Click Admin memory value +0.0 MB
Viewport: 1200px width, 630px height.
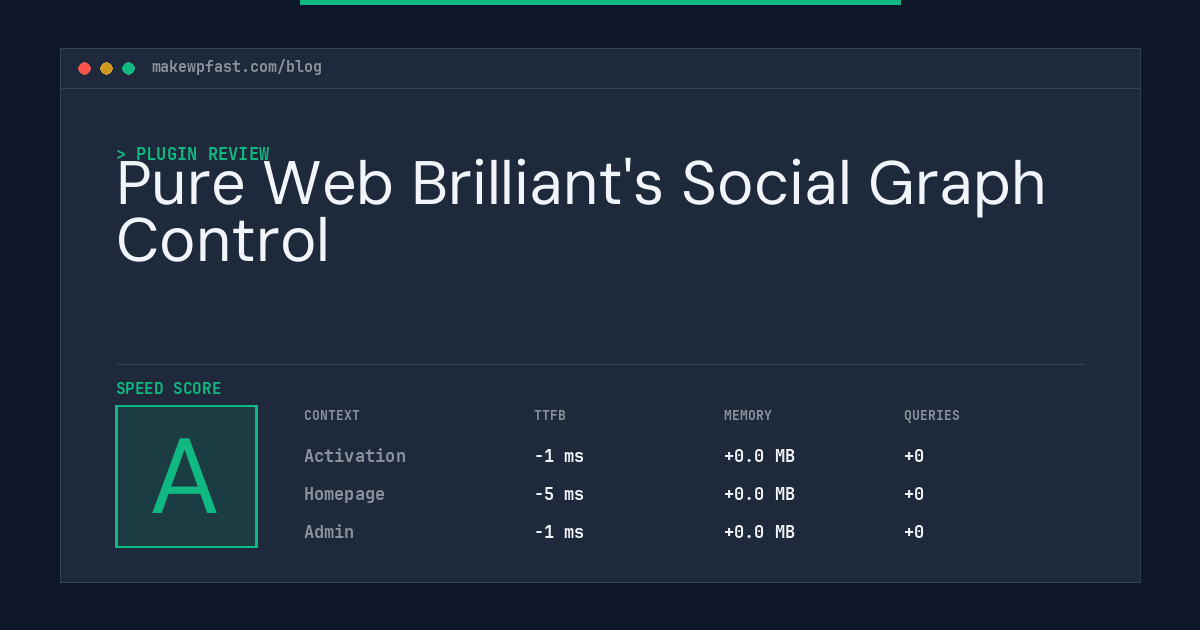click(x=759, y=532)
